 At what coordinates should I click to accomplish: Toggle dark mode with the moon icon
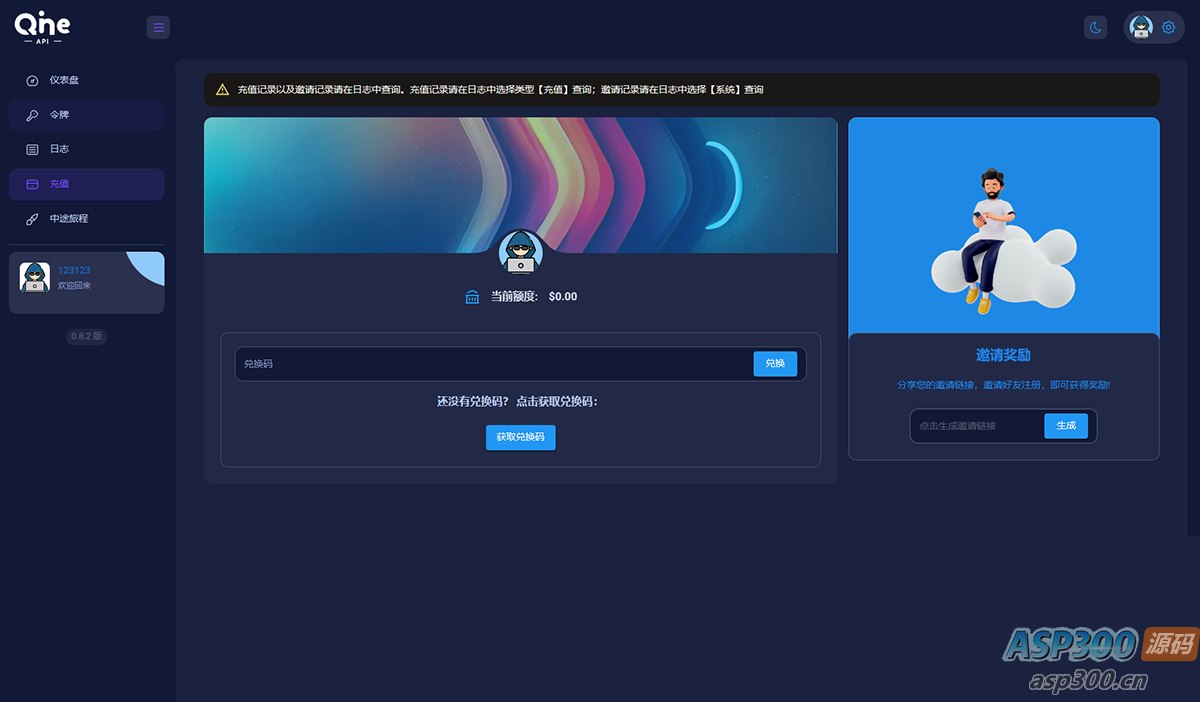coord(1095,27)
